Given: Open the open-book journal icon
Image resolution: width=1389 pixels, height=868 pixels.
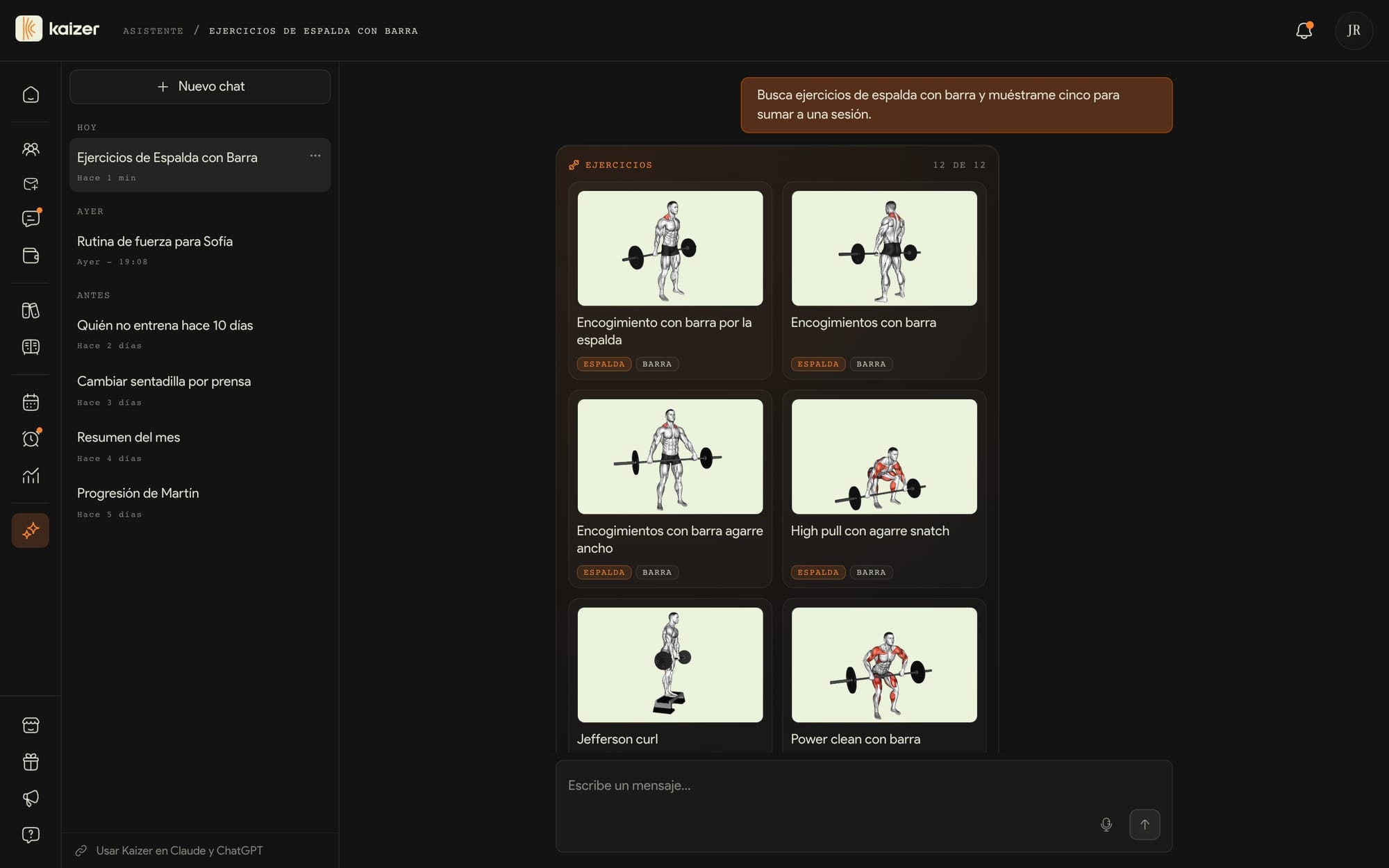Looking at the screenshot, I should point(31,347).
